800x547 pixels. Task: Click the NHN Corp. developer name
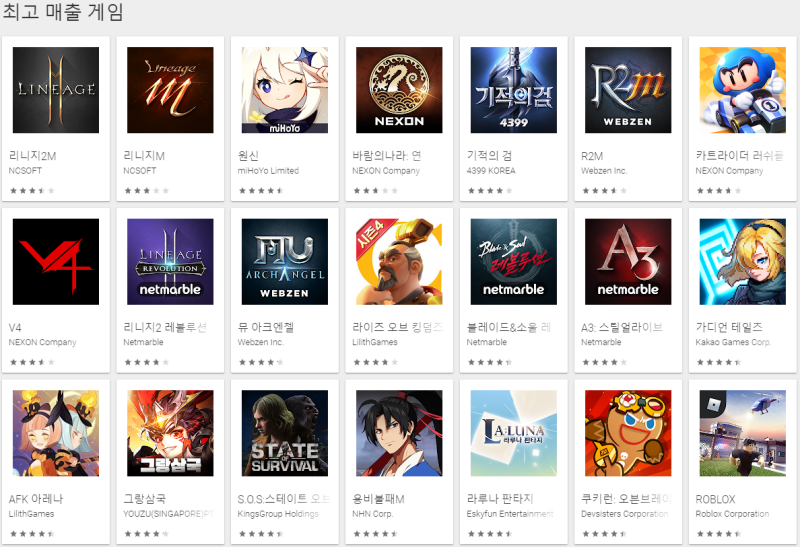coord(372,514)
